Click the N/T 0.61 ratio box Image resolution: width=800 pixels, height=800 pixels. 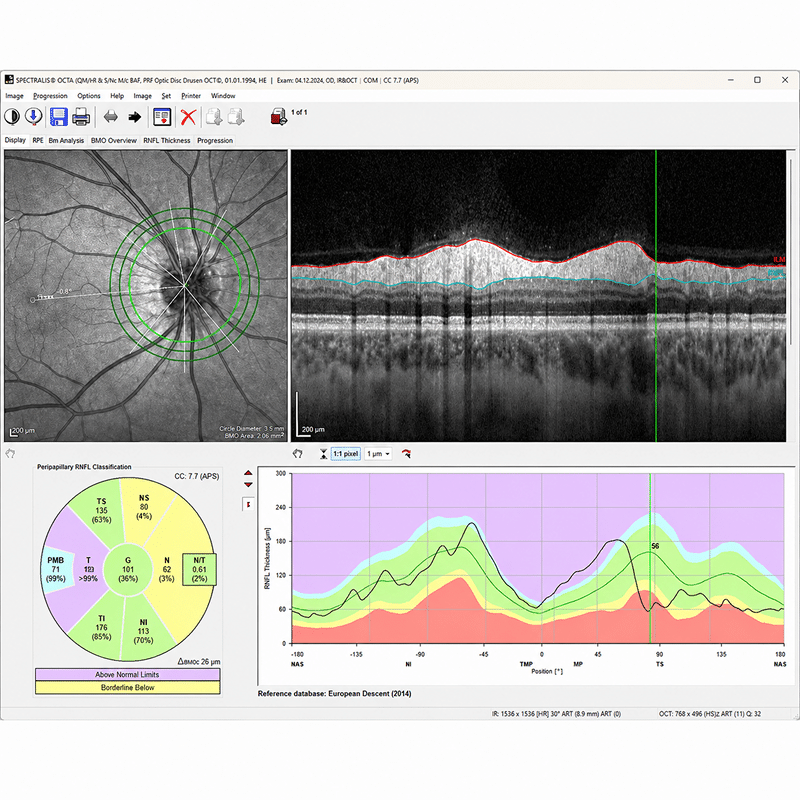point(199,569)
